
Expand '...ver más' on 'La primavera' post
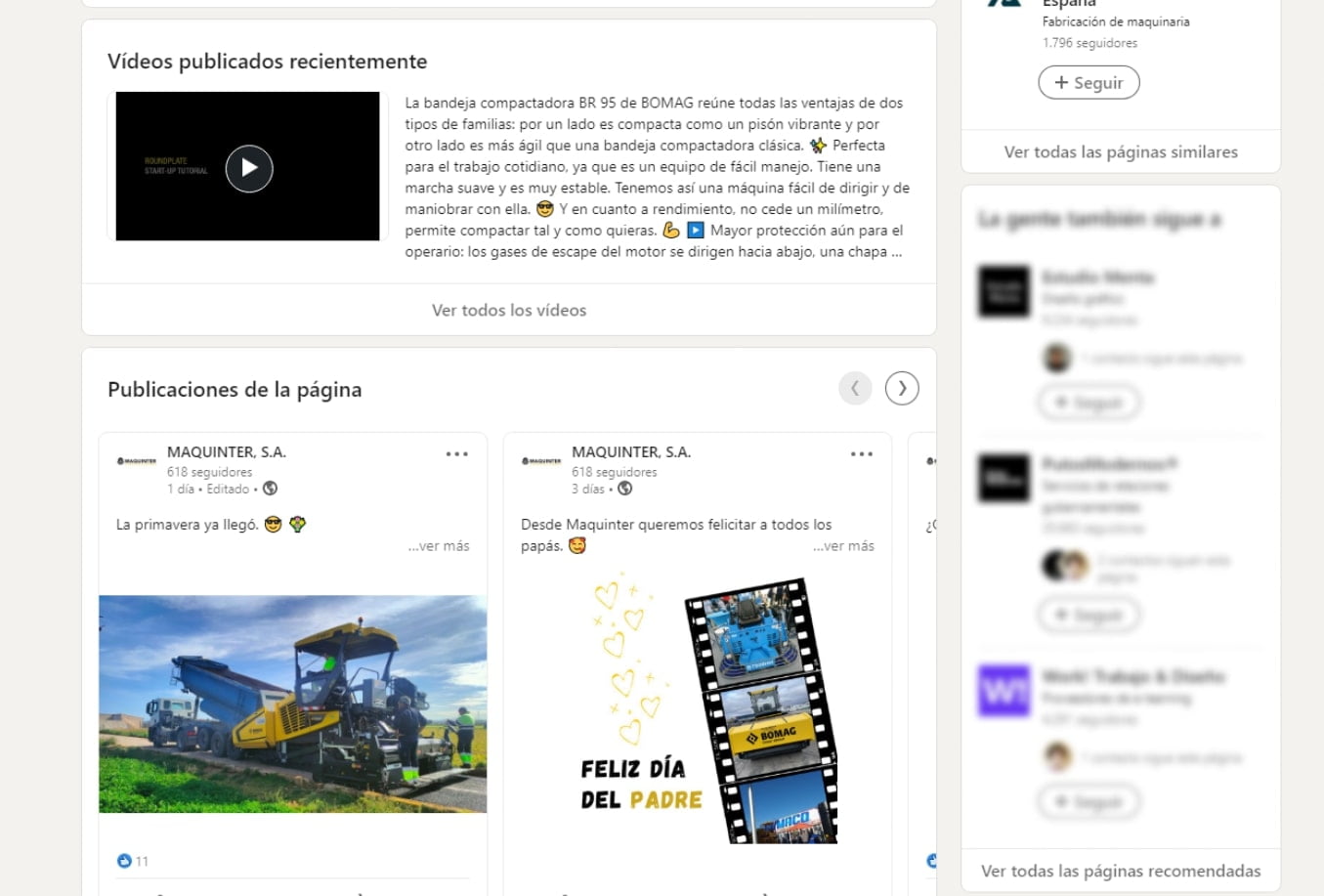tap(439, 545)
